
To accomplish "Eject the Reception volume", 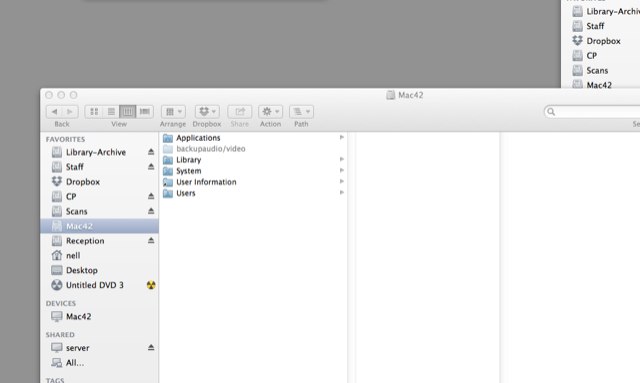I will click(151, 240).
